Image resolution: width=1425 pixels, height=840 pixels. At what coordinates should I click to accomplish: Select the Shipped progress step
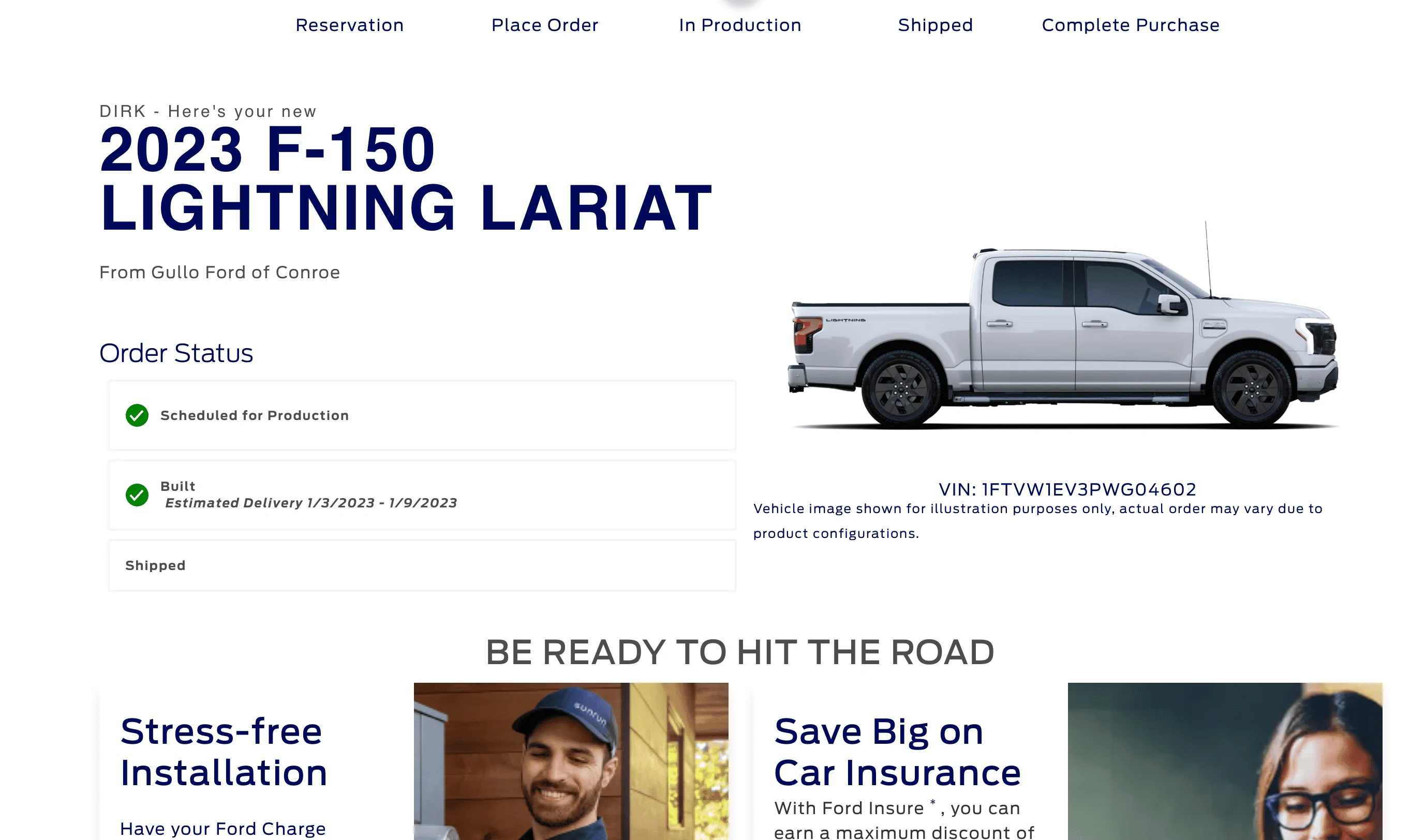tap(934, 25)
